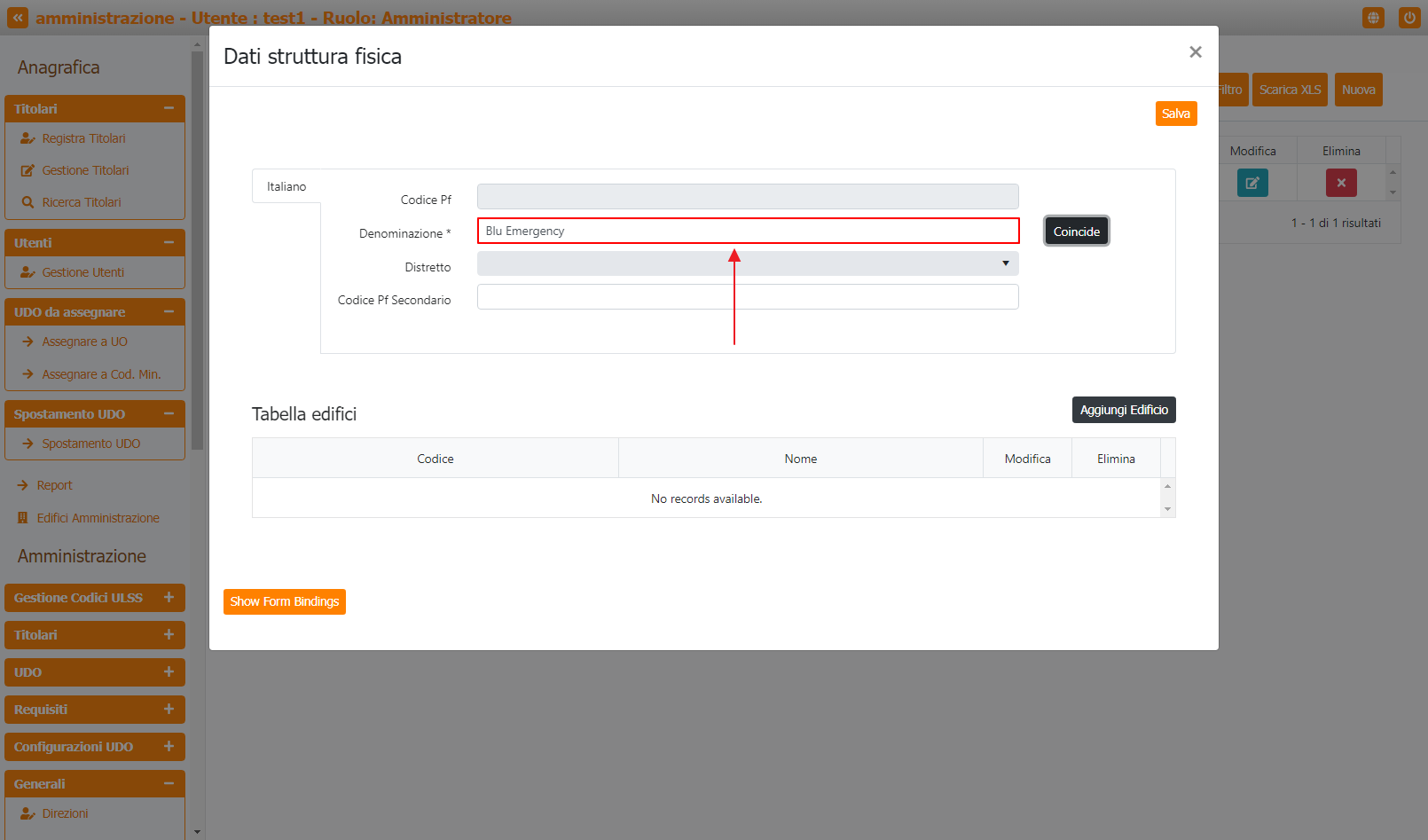1428x840 pixels.
Task: Click the red delete X icon
Action: [1341, 183]
